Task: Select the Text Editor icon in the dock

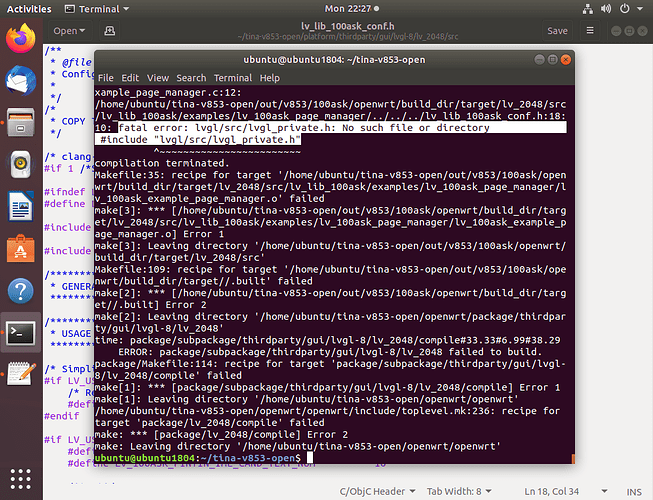Action: 20,373
